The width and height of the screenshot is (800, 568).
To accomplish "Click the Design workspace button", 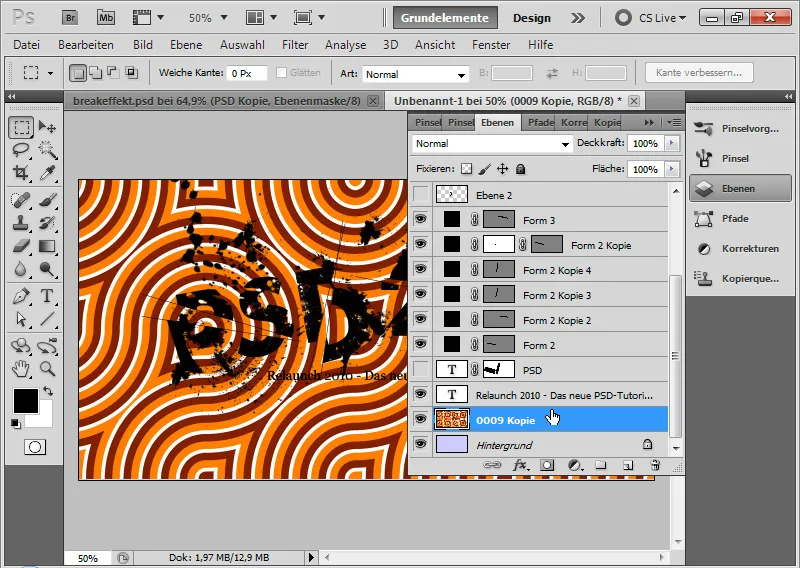I will (532, 18).
